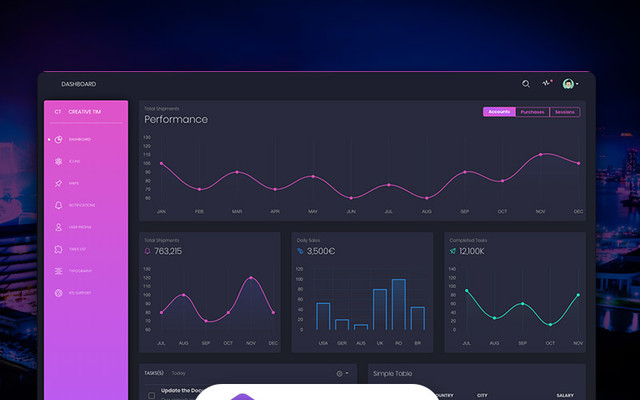This screenshot has width=640, height=400.
Task: Open Notifications via sidebar bell icon
Action: pyautogui.click(x=58, y=205)
